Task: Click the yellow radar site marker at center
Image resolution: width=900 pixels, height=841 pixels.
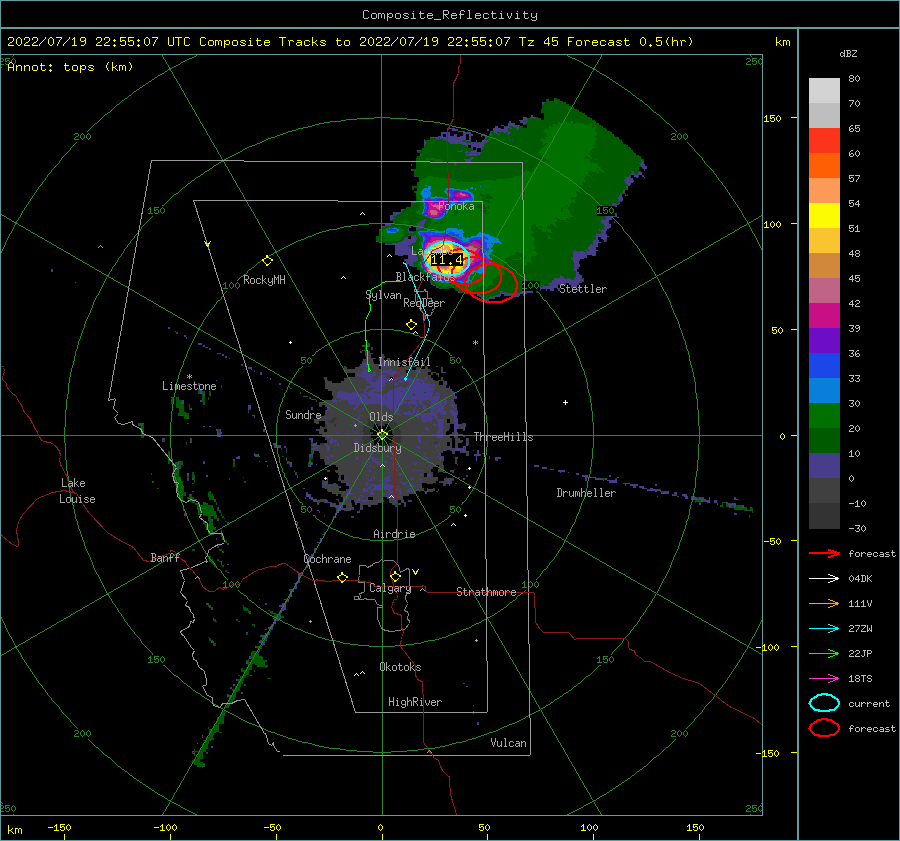Action: pos(382,435)
